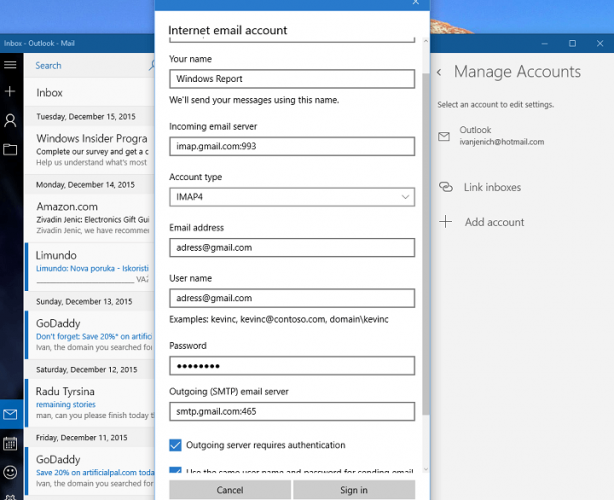Open the accounts person icon in sidebar

10,120
